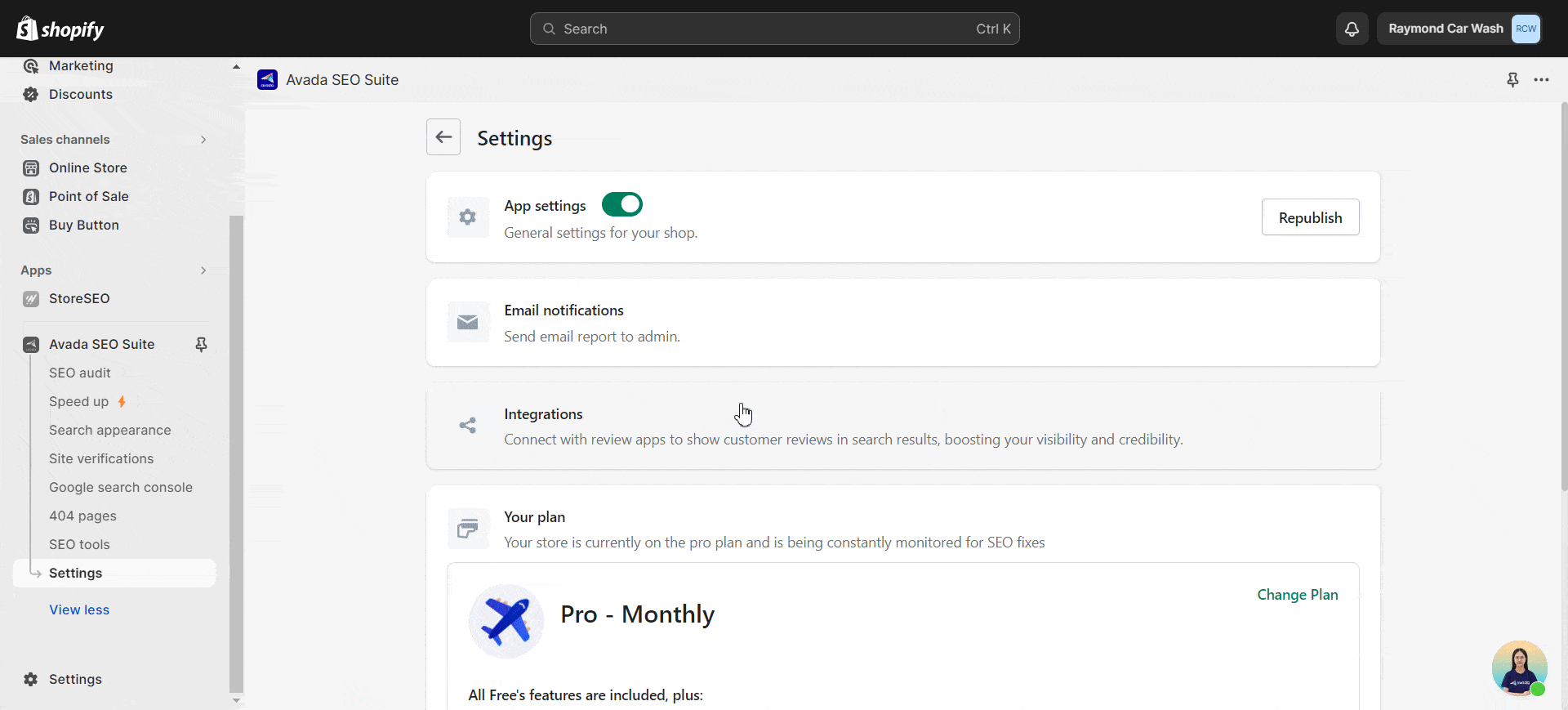The image size is (1568, 710).
Task: Click Avada SEO Suite sidebar icon
Action: [x=31, y=345]
